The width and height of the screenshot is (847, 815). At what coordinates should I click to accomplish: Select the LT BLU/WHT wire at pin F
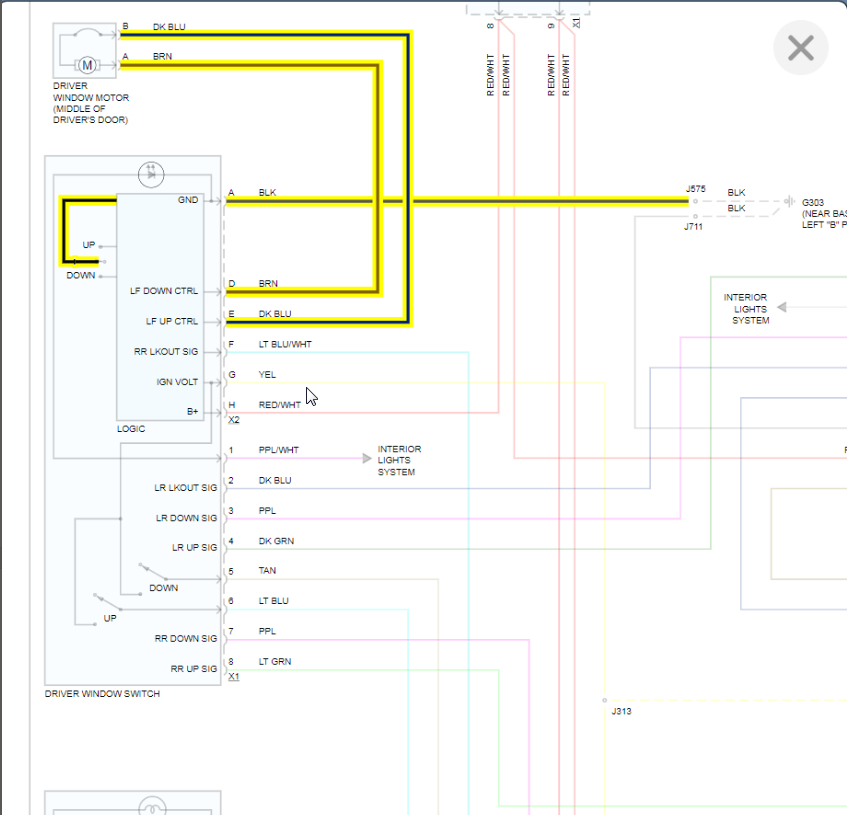click(347, 353)
